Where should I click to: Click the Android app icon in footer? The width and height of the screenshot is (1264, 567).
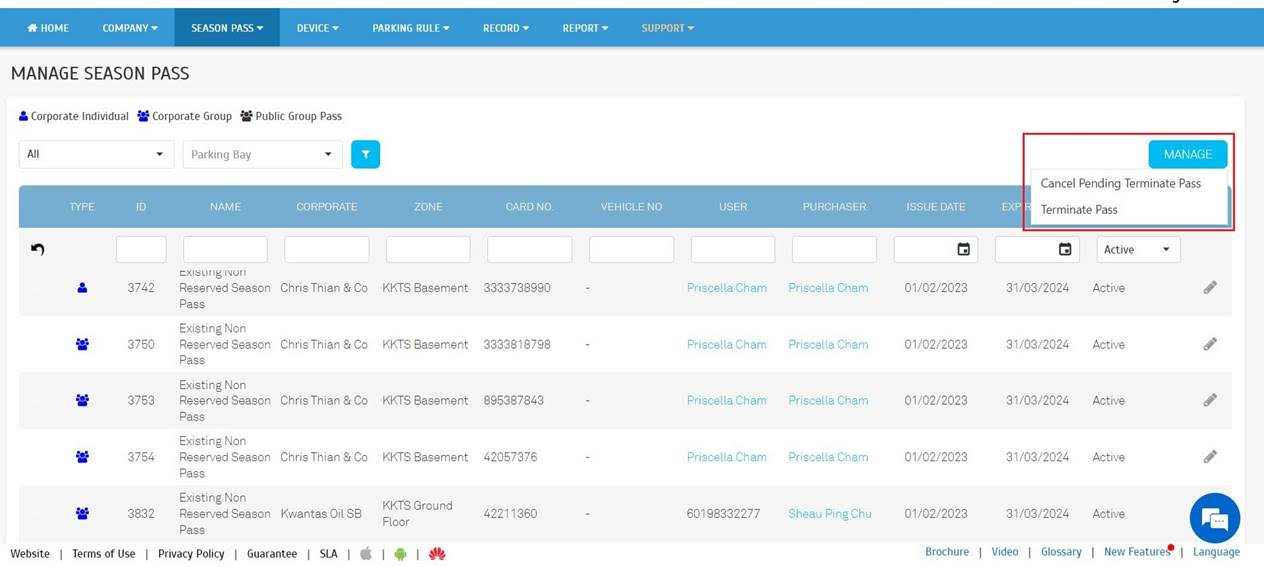coord(400,554)
